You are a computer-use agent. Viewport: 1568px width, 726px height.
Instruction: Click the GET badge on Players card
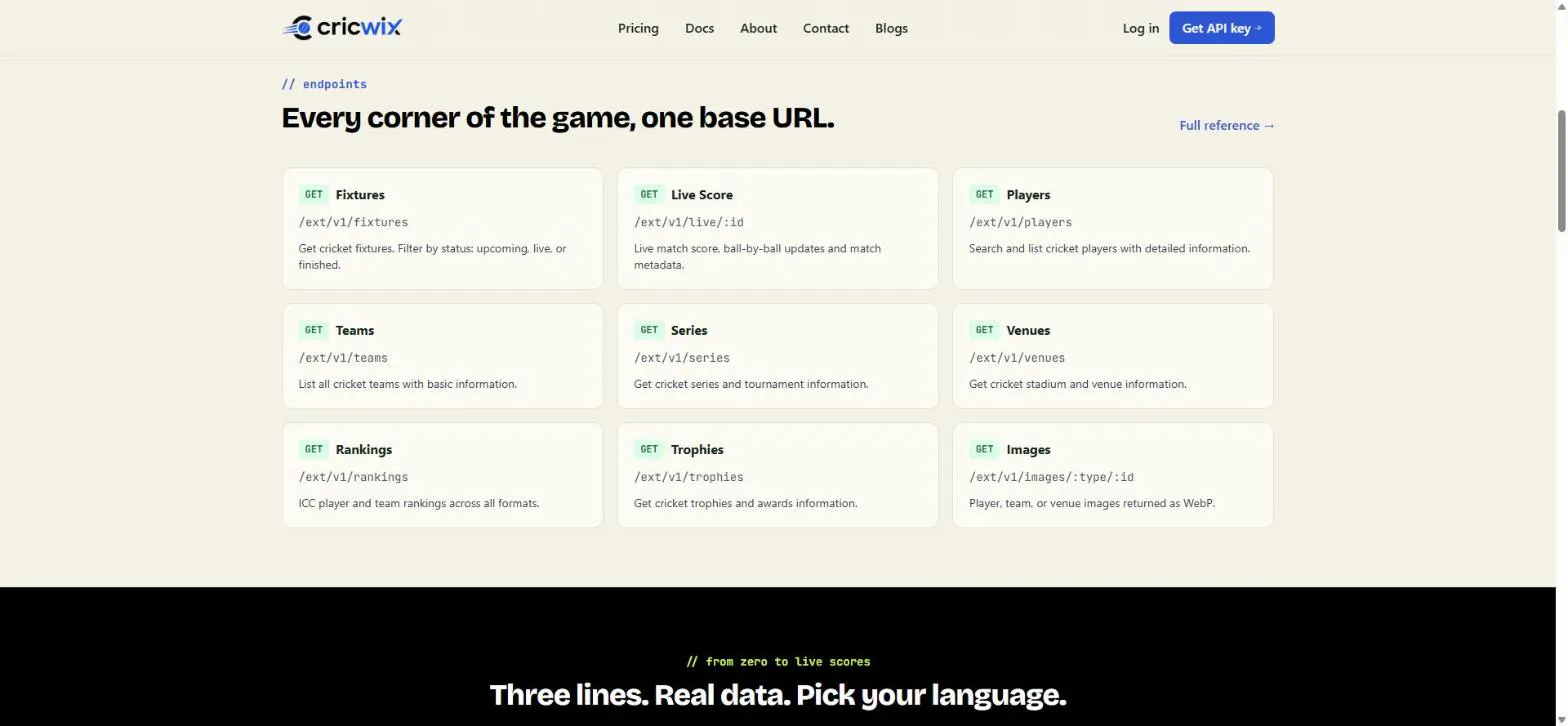coord(984,195)
